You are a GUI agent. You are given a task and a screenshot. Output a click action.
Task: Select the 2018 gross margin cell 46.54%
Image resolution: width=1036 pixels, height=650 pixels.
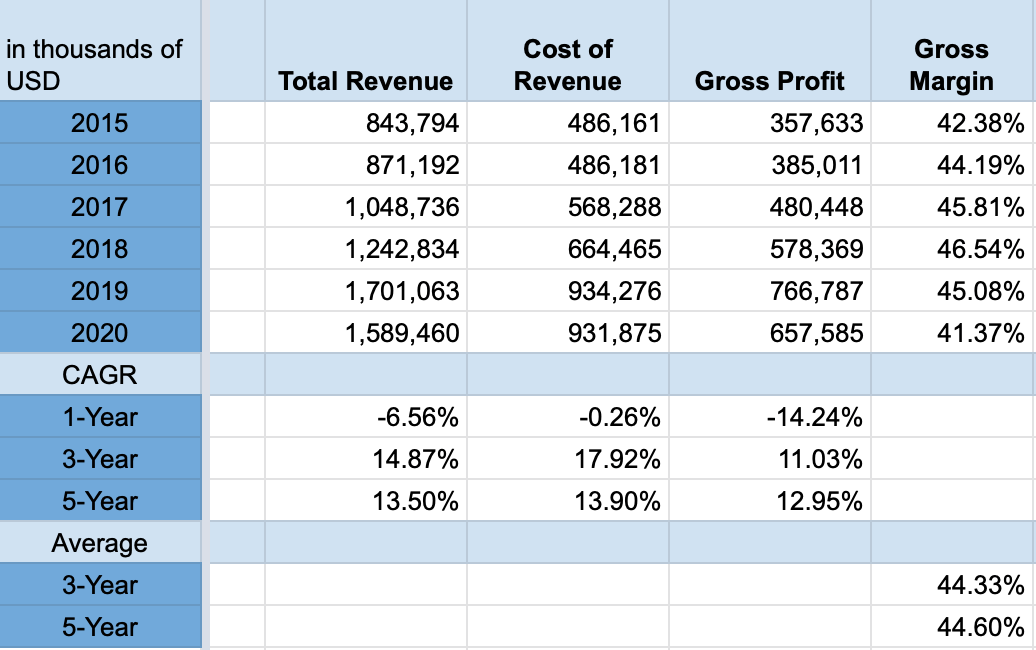[980, 249]
